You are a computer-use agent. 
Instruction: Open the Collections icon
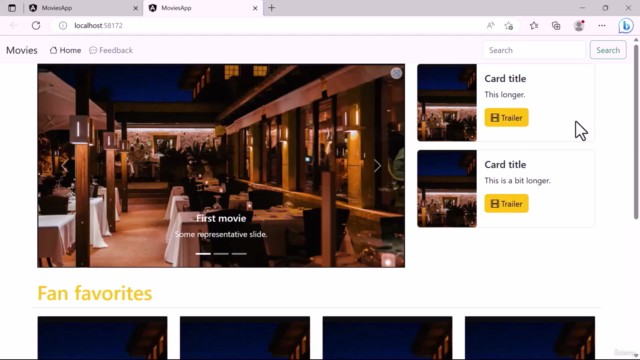point(556,26)
